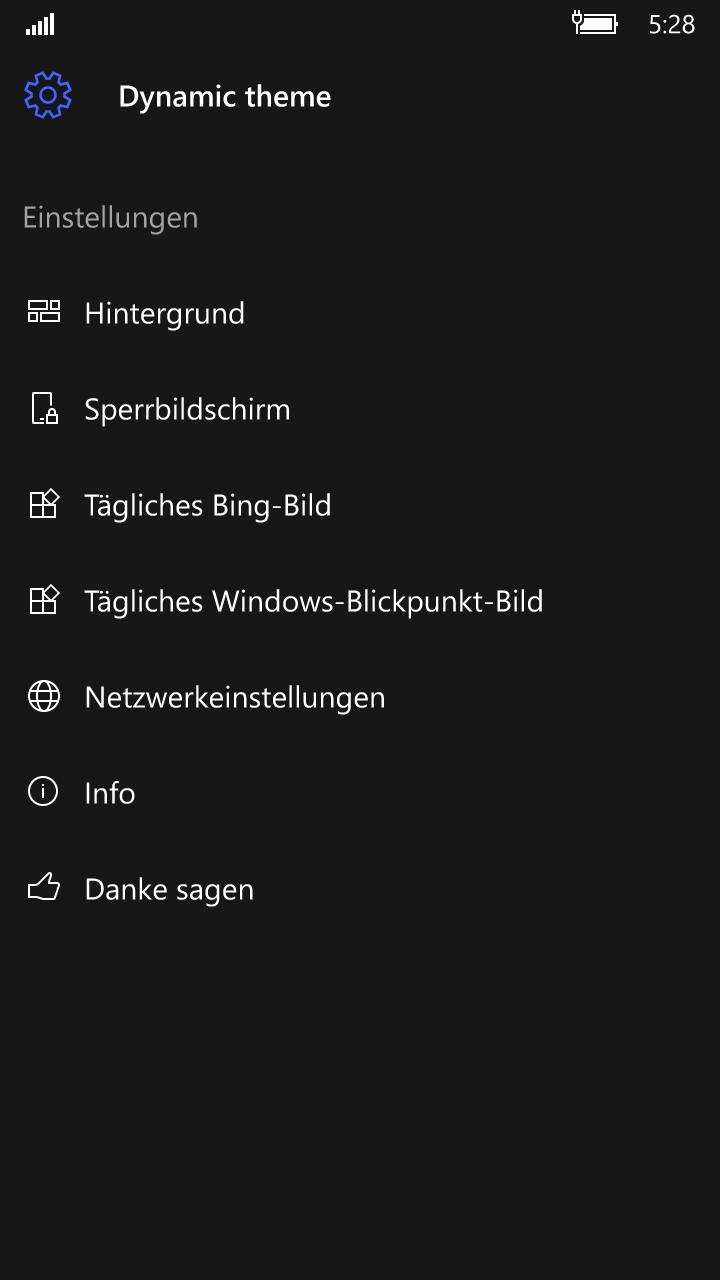Click the Einstellungen section header
720x1280 pixels.
point(110,218)
